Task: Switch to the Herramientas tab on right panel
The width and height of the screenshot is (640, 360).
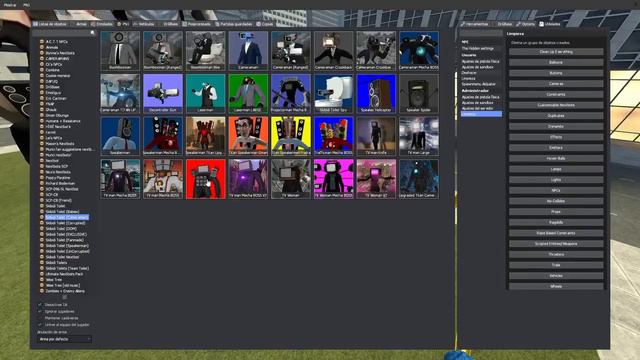Action: pyautogui.click(x=475, y=24)
